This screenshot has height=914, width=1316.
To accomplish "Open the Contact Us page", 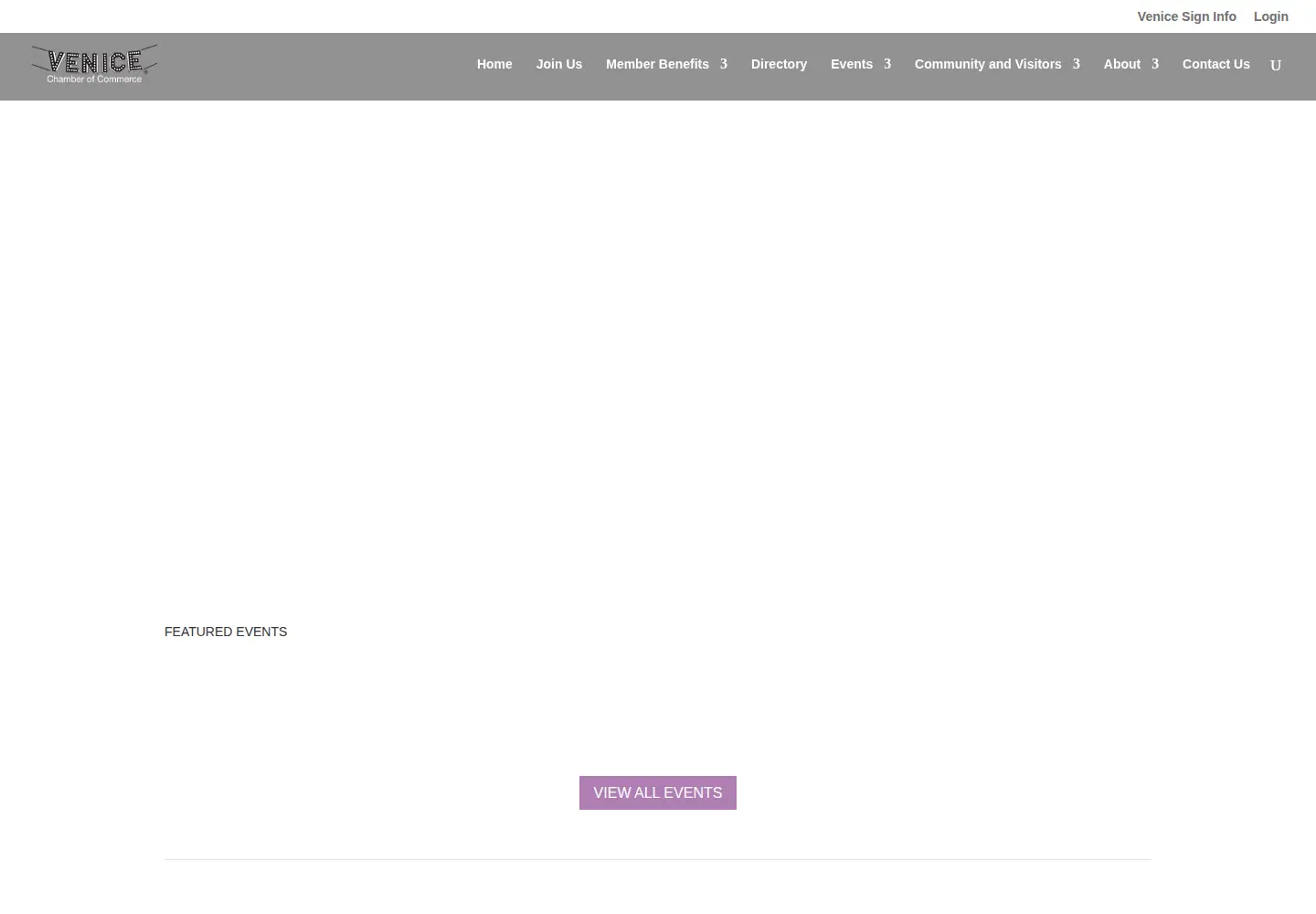I will [1215, 64].
